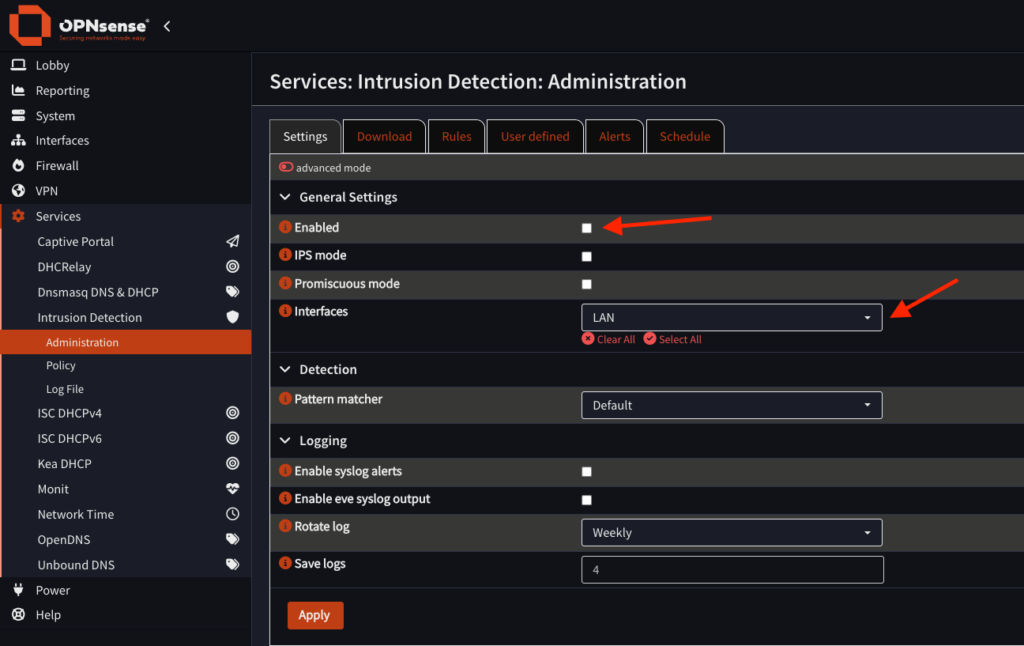The height and width of the screenshot is (646, 1024).
Task: Open Captive Portal in sidebar
Action: click(x=76, y=241)
